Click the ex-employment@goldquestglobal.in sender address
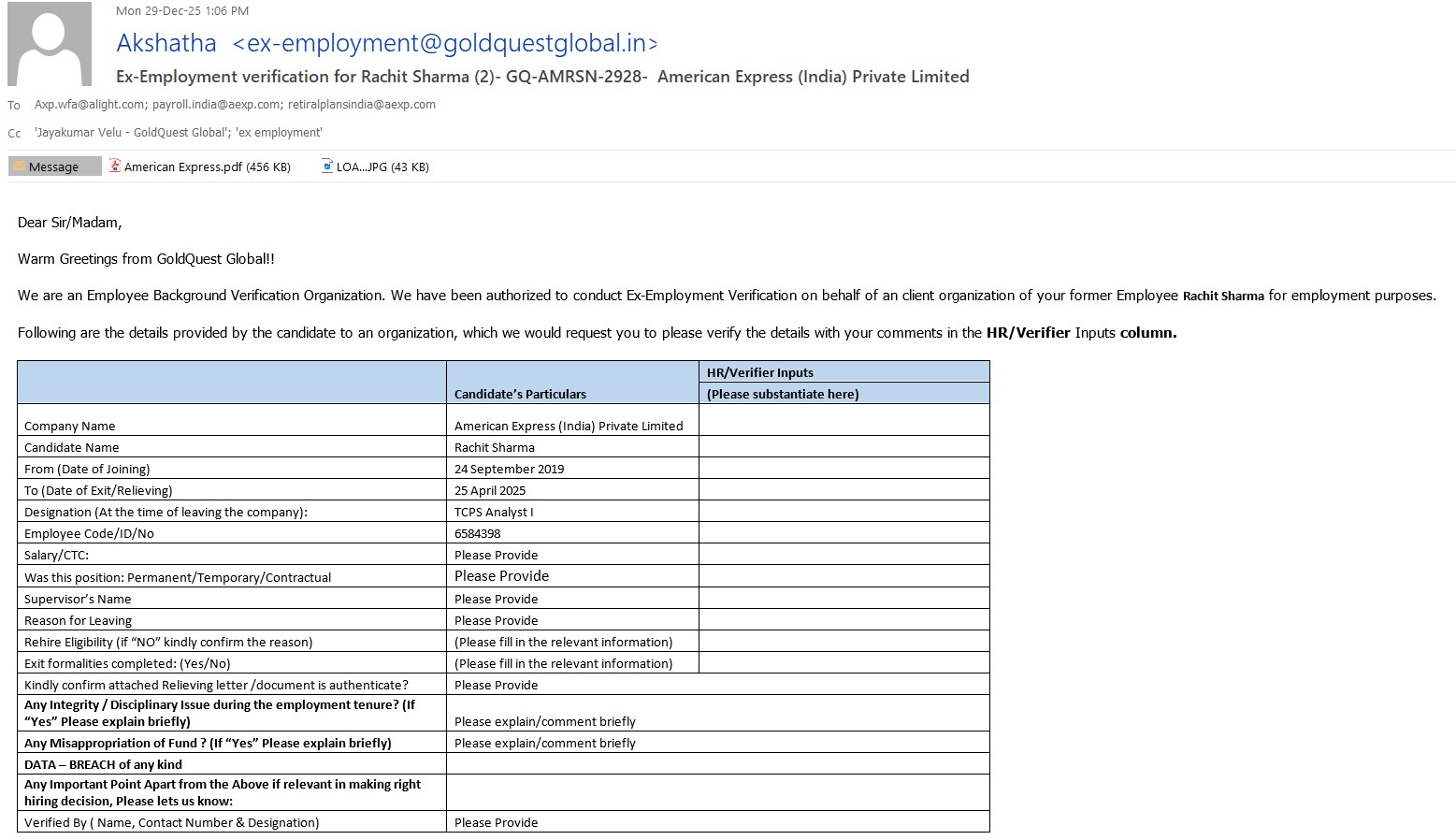1456x840 pixels. (445, 43)
